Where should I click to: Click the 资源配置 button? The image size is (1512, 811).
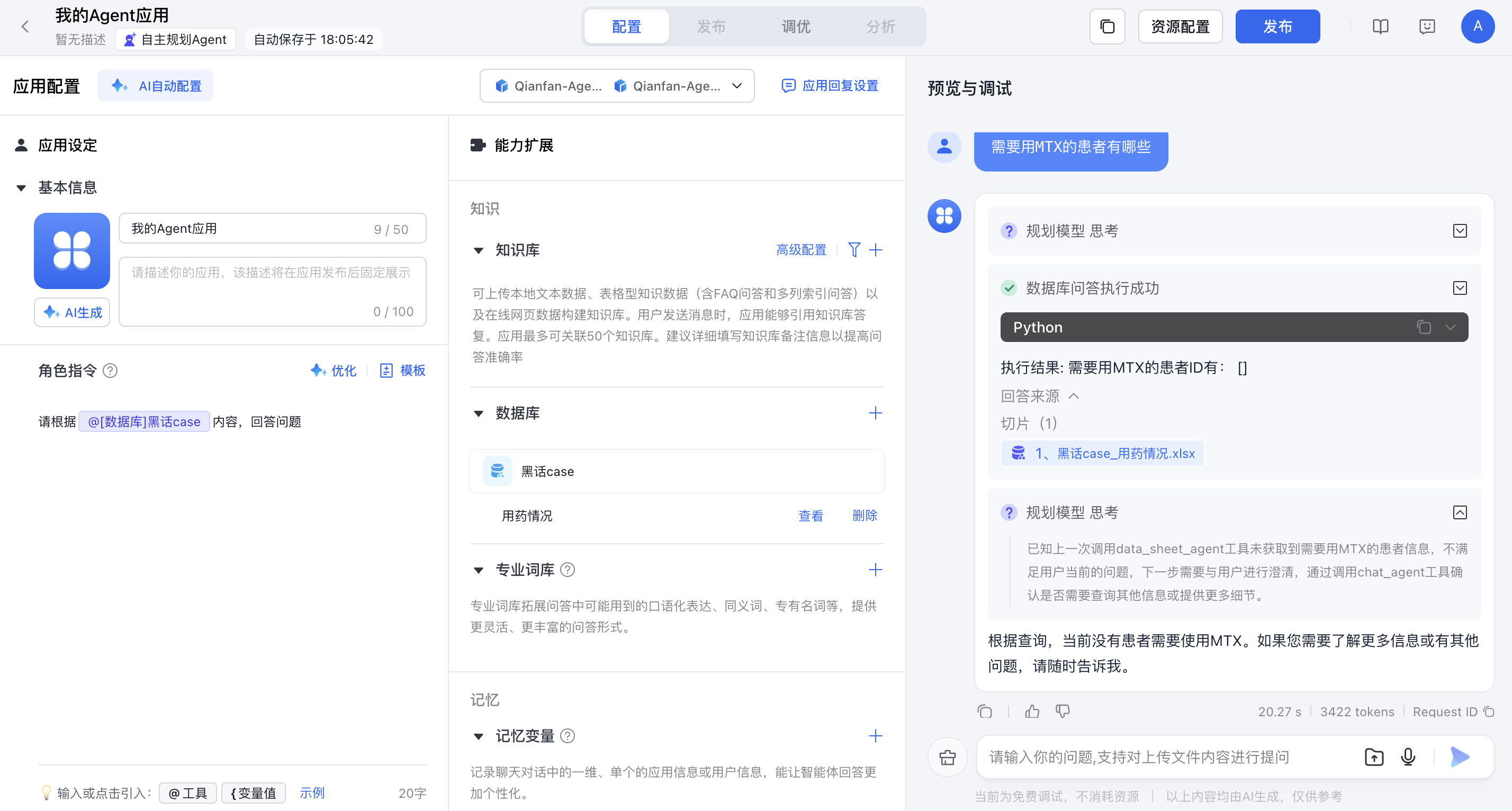(1180, 26)
